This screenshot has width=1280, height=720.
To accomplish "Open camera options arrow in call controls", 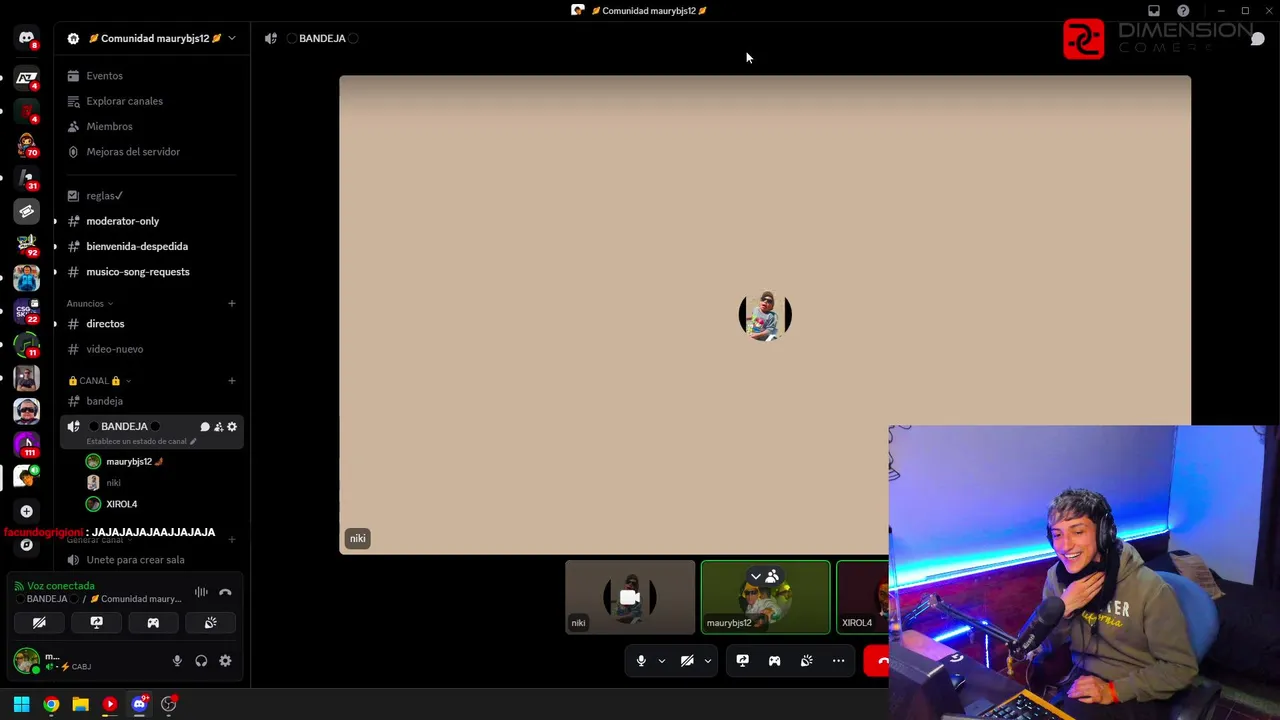I will click(x=707, y=661).
